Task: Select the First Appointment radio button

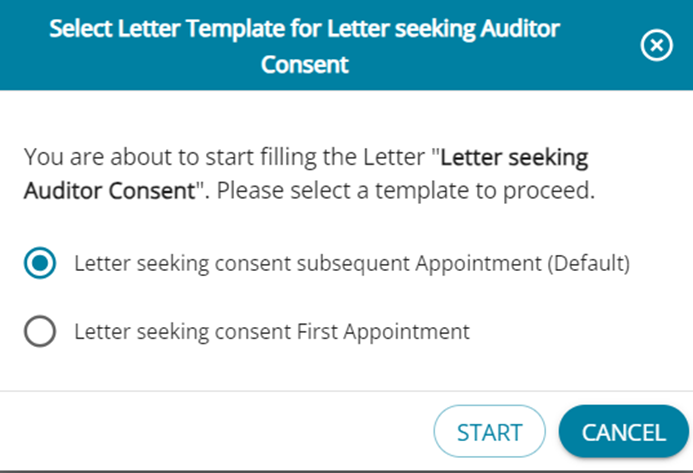Action: pos(40,332)
